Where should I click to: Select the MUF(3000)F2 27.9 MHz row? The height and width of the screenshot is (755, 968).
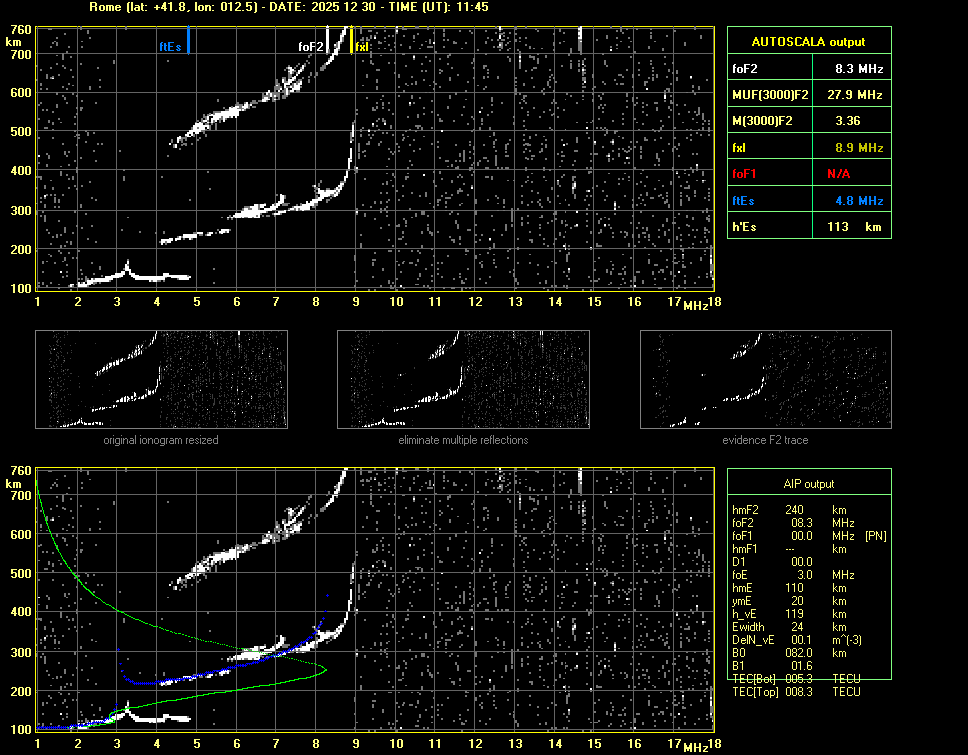[808, 94]
